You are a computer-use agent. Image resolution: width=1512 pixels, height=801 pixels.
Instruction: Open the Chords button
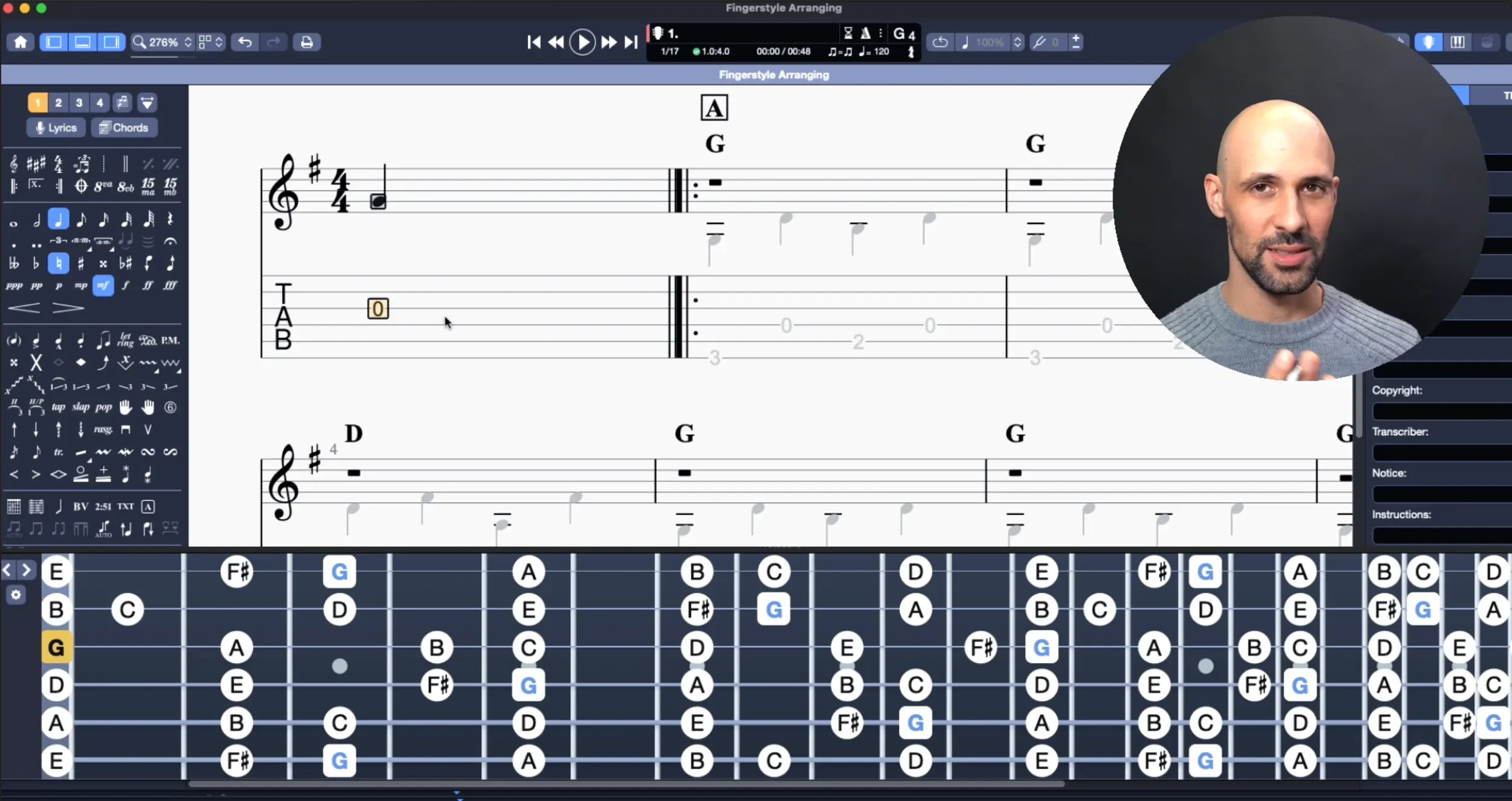pyautogui.click(x=124, y=128)
